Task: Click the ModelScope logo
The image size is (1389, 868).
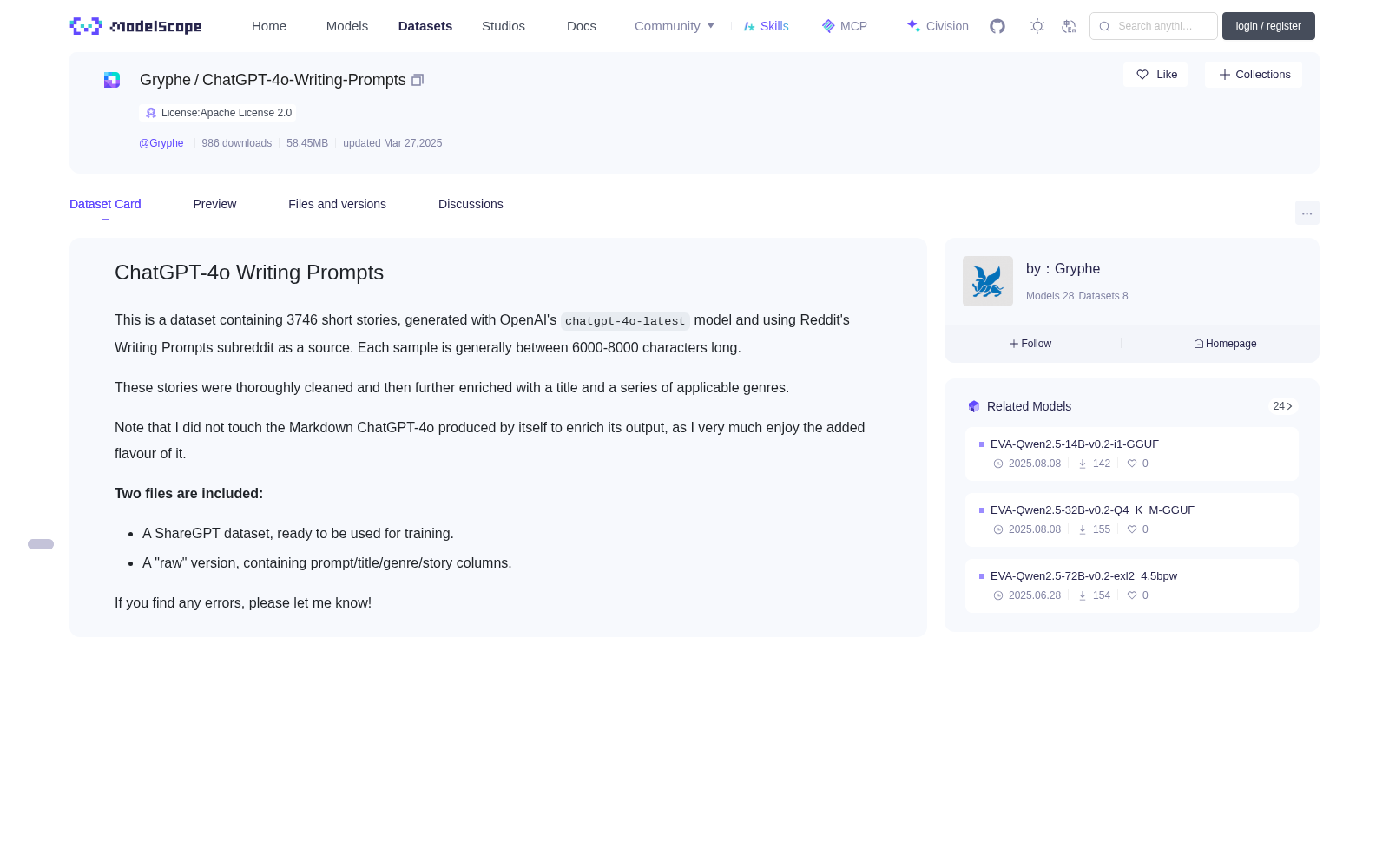Action: 136,26
